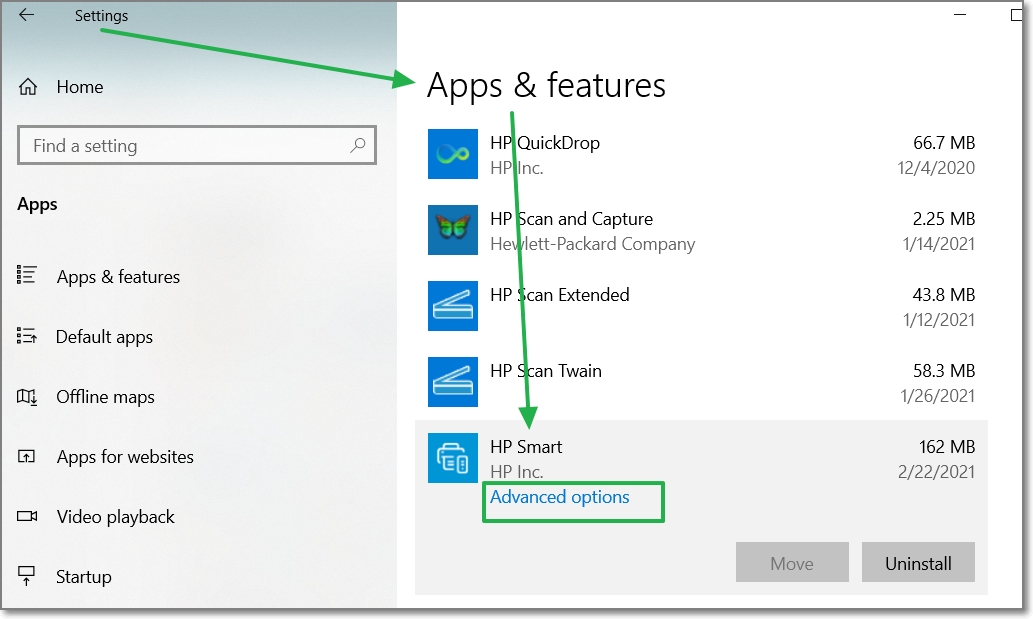Open Advanced options for HP Smart
Screen dimensions: 1033x619
click(x=559, y=497)
